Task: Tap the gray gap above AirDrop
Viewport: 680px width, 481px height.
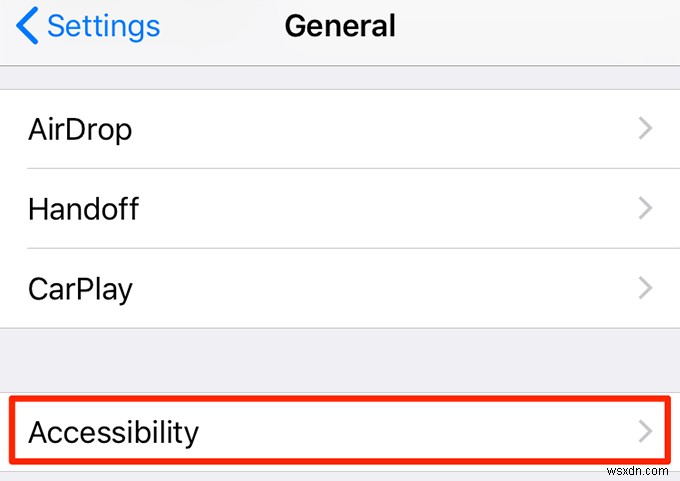Action: click(x=340, y=77)
